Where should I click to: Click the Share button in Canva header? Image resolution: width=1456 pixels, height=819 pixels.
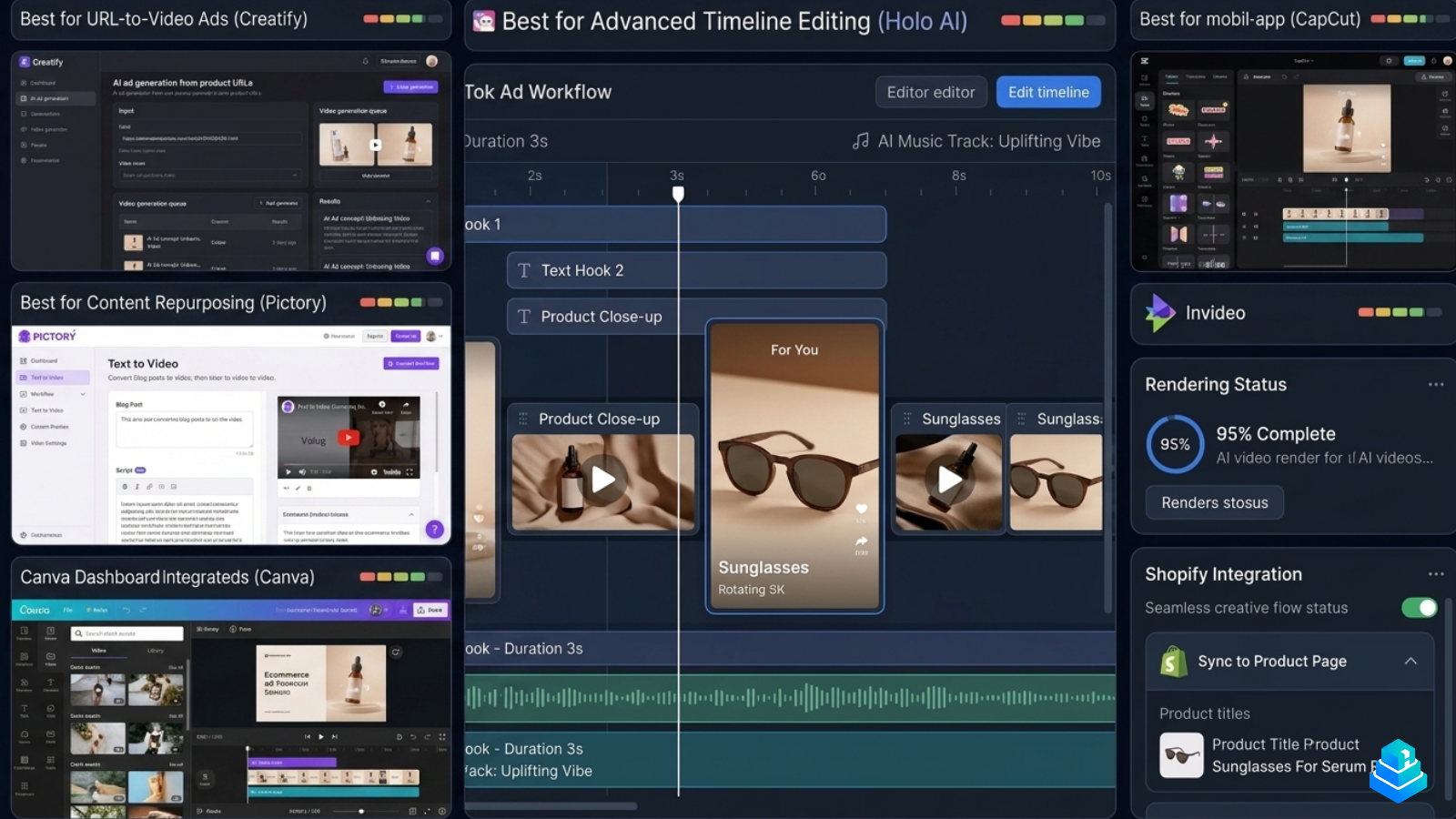click(x=430, y=610)
